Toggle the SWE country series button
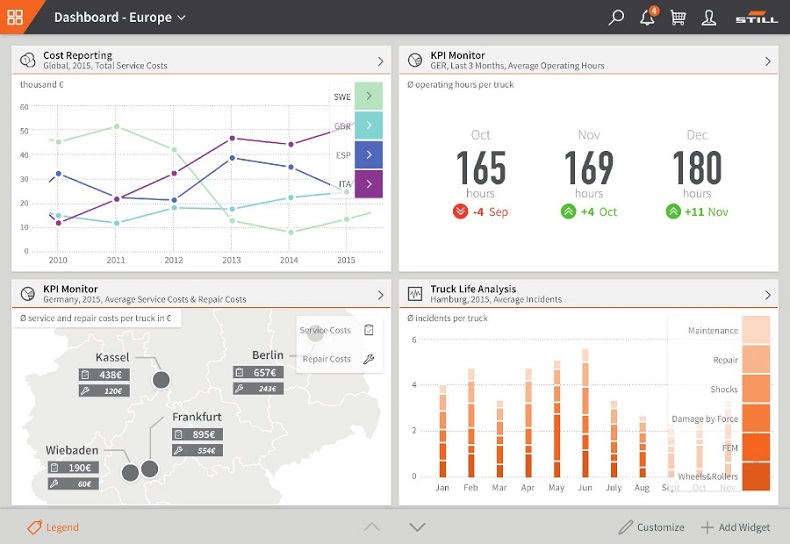 tap(369, 96)
